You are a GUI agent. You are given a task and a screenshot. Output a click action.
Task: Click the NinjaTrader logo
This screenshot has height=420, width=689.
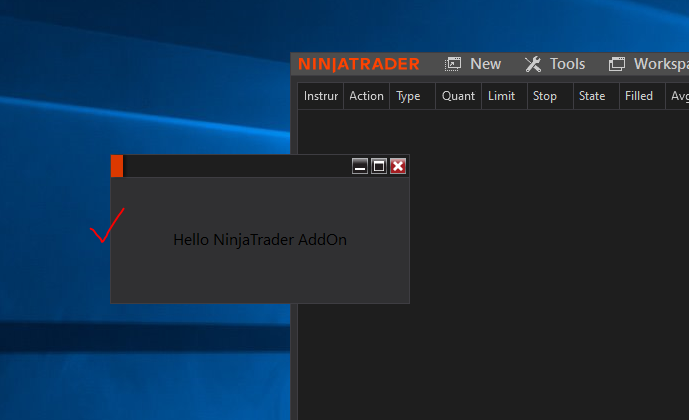(359, 64)
